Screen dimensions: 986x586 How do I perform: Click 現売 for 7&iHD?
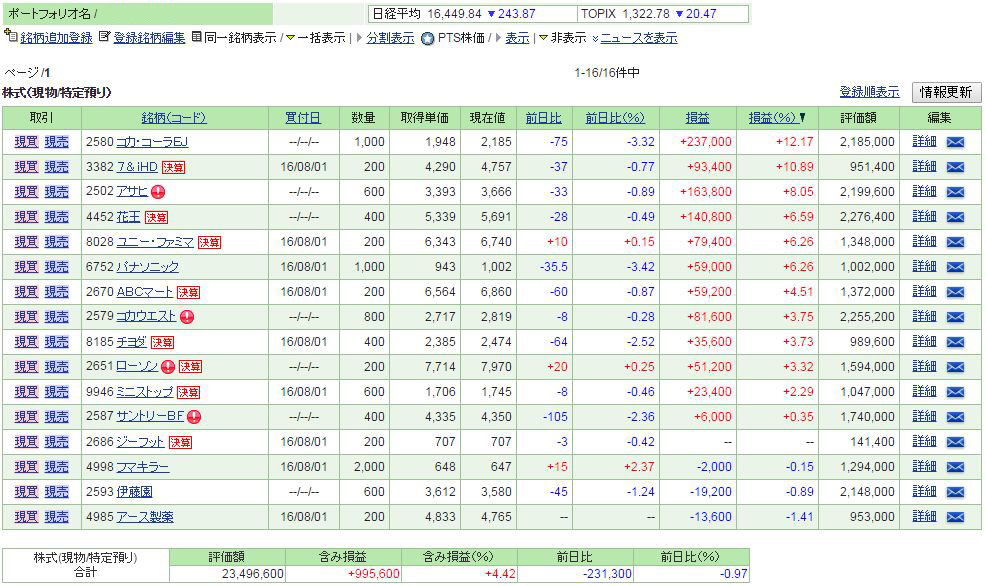pos(57,167)
